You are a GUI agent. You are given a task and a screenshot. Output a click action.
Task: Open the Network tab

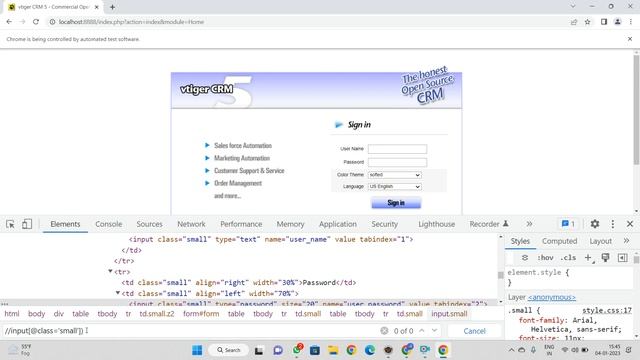[191, 224]
